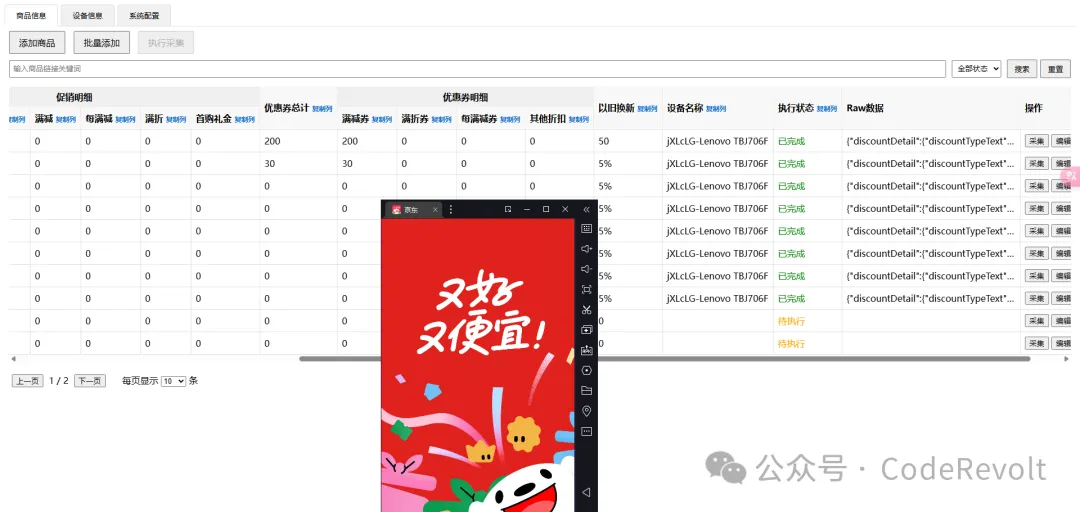Click the 批量添加 button
Screen dimensions: 1080x512
(101, 43)
